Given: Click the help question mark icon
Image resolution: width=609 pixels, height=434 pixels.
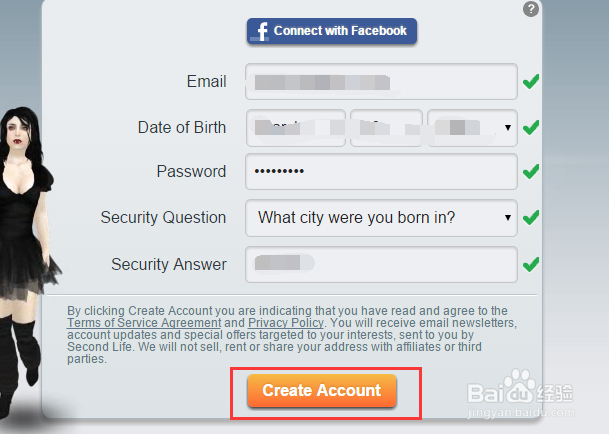Looking at the screenshot, I should (x=531, y=9).
